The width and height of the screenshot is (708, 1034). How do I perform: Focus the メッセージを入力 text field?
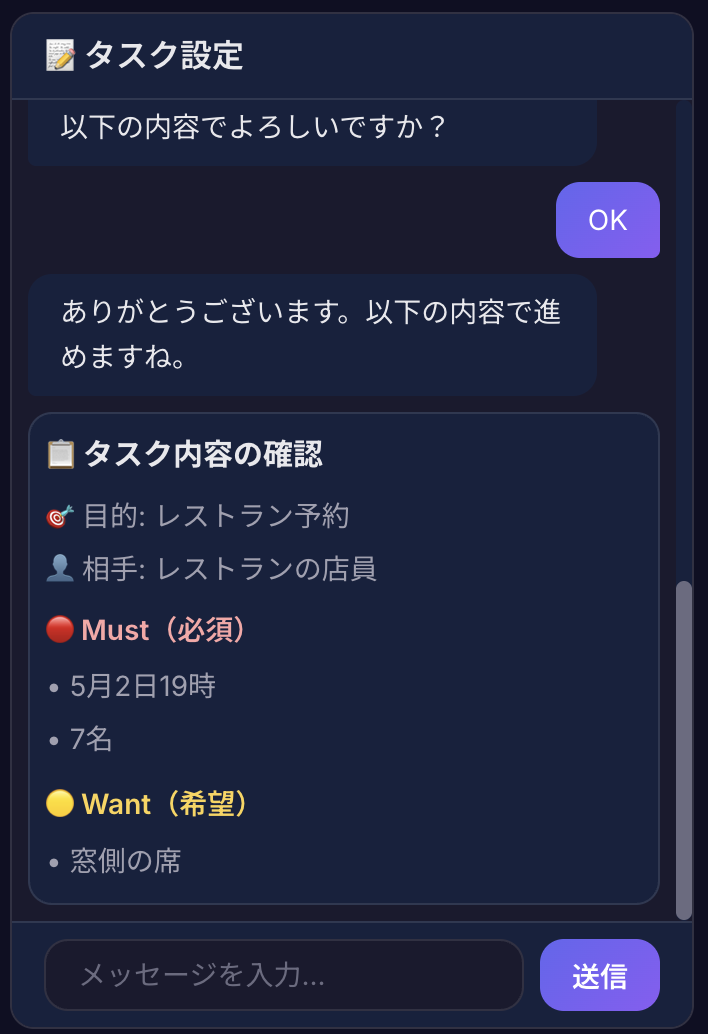pos(284,975)
